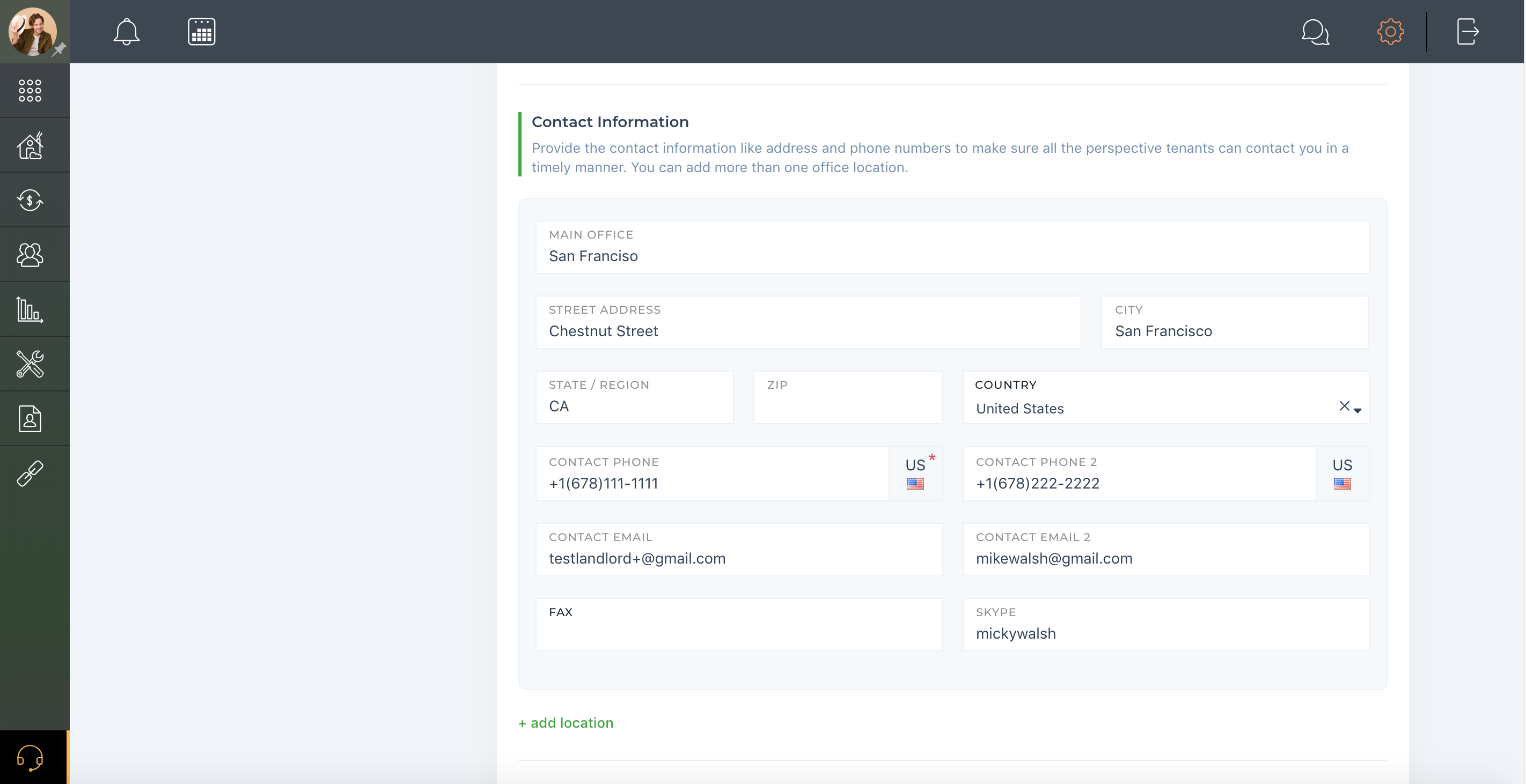
Task: Open the links chain icon
Action: point(30,473)
